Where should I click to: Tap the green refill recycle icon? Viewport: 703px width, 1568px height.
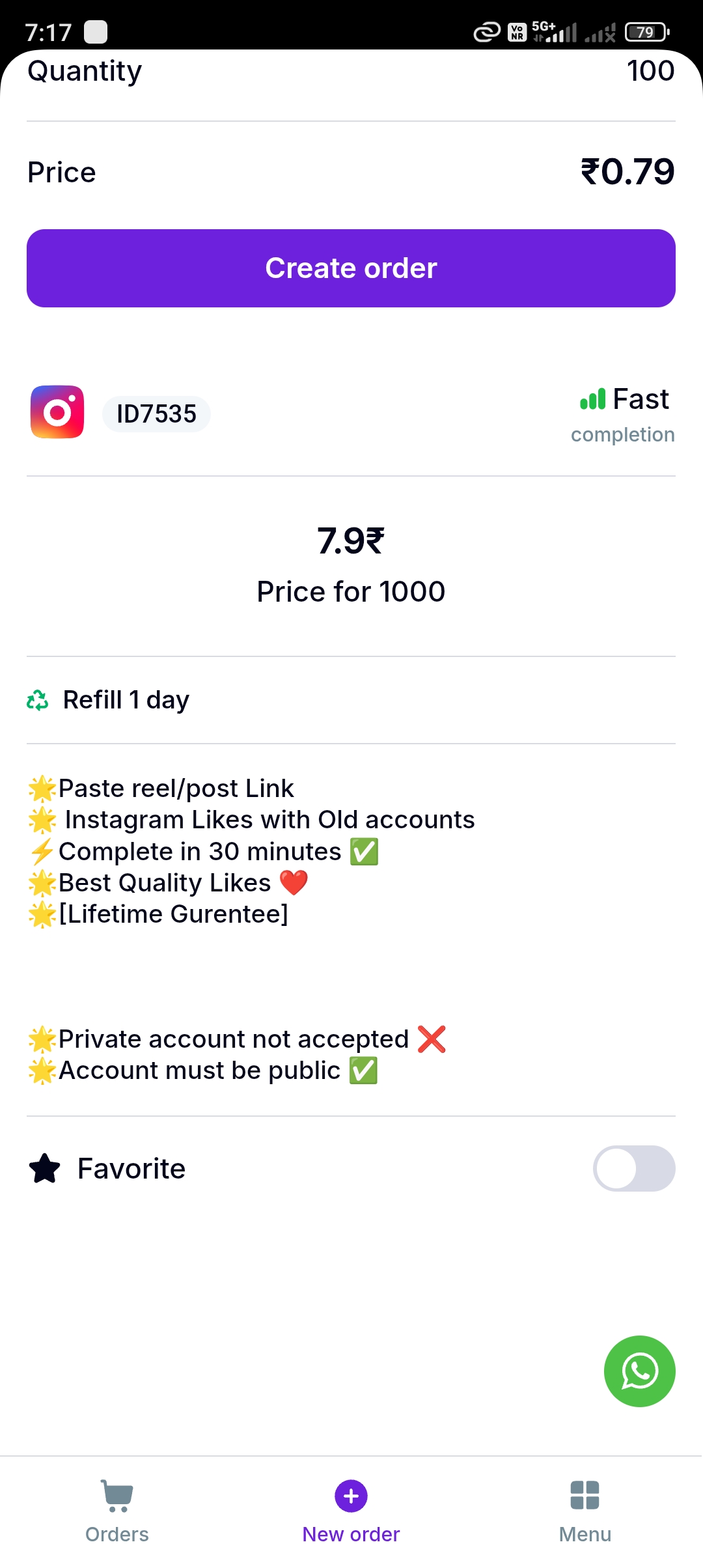click(x=38, y=700)
